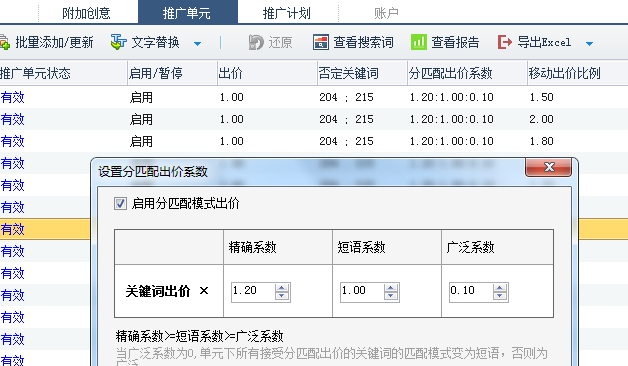Expand the 导出Excel dropdown arrow
The image size is (628, 366).
[589, 43]
